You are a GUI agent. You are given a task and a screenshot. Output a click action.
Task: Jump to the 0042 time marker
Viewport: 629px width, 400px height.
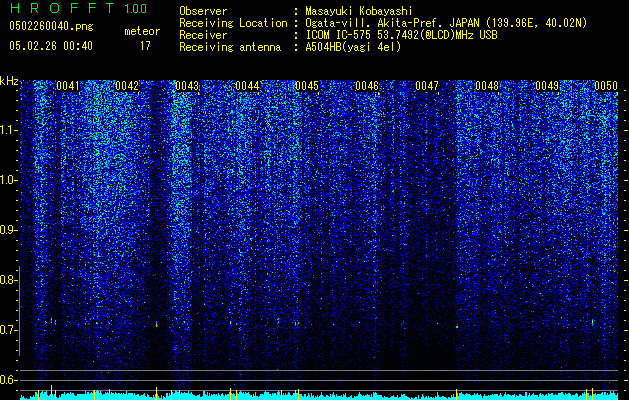tap(127, 86)
